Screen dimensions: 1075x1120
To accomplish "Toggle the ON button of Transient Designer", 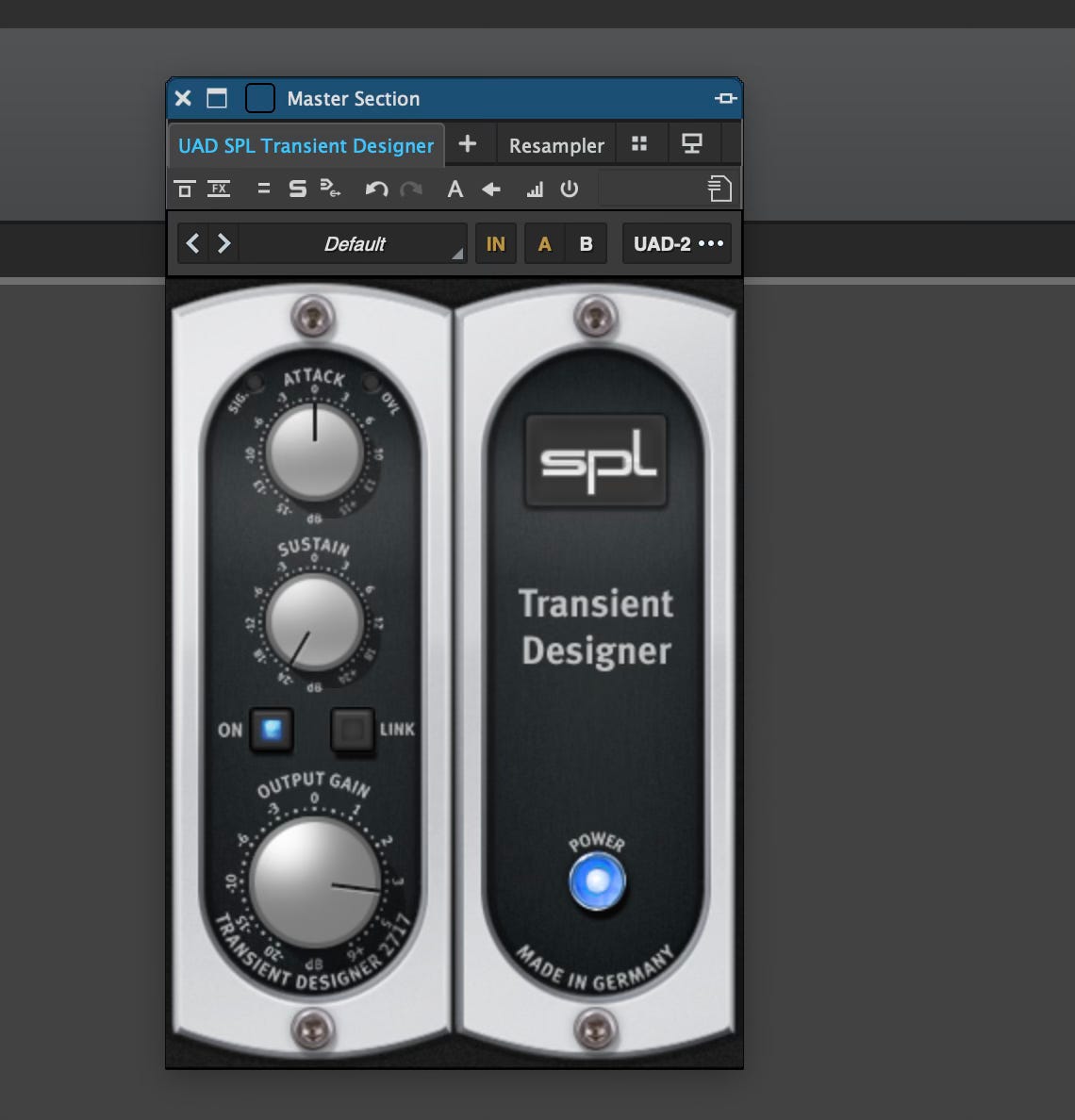I will 272,730.
